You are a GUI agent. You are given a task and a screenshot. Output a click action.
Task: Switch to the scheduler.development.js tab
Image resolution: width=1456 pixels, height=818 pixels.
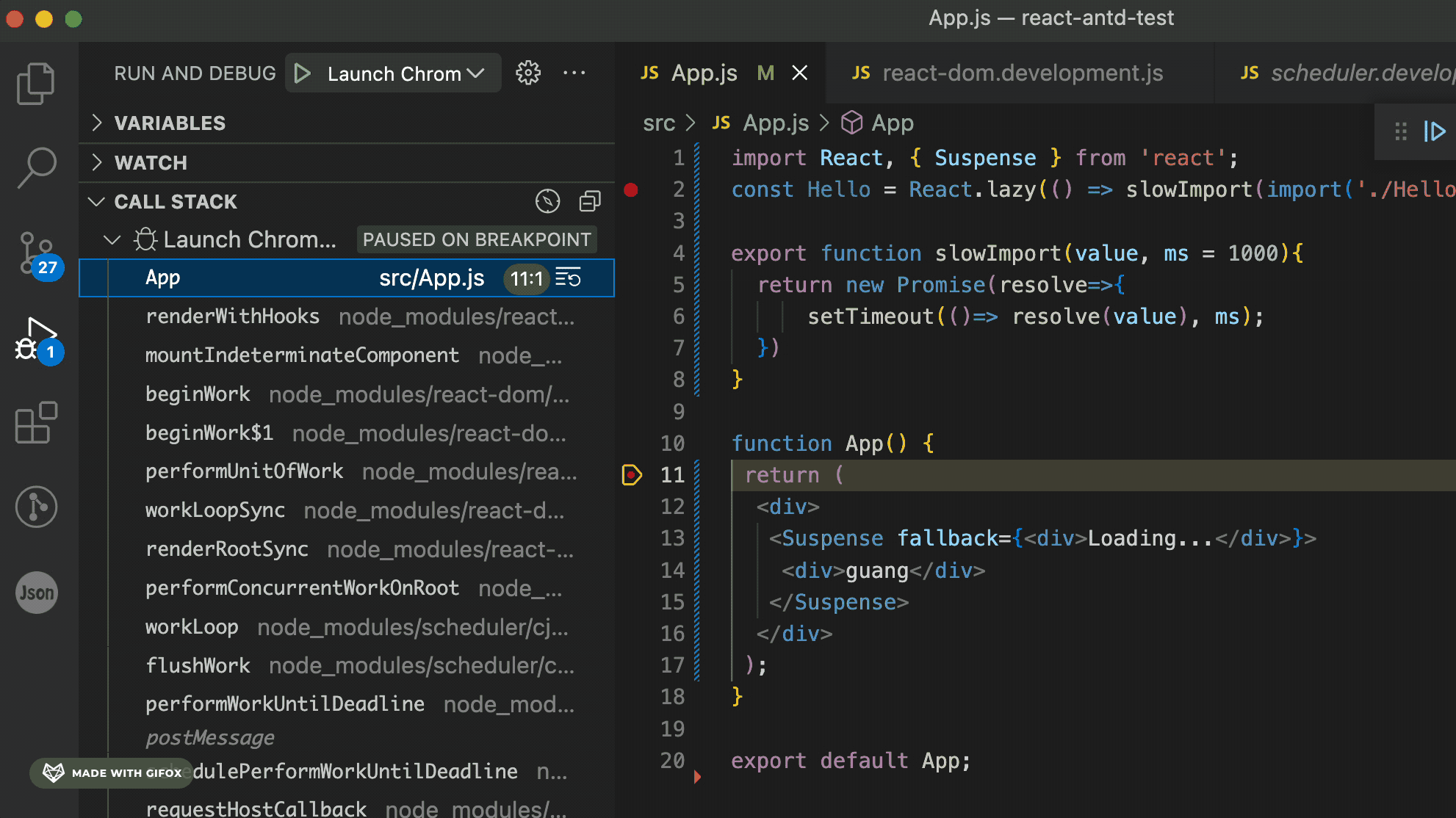(1348, 73)
